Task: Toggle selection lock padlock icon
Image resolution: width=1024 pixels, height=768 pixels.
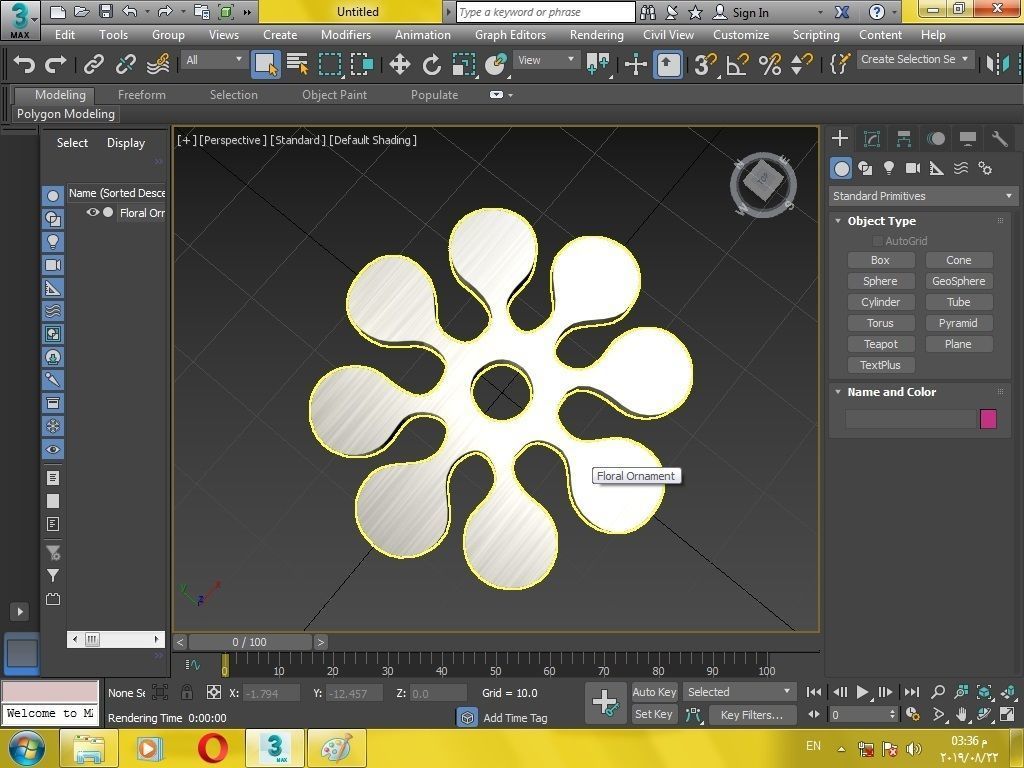Action: (x=187, y=692)
